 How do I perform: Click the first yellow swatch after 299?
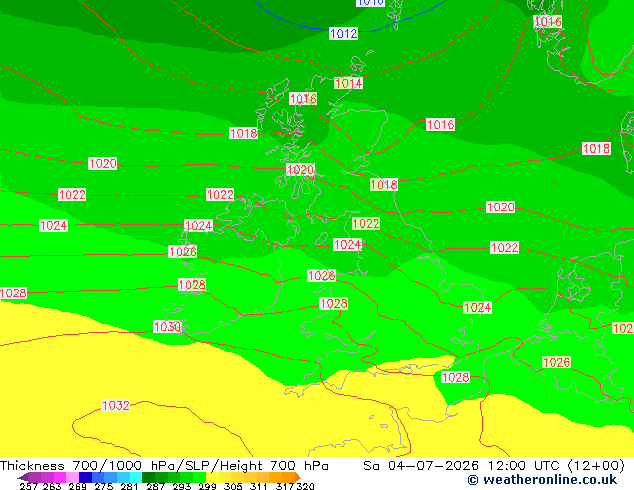tap(212, 477)
